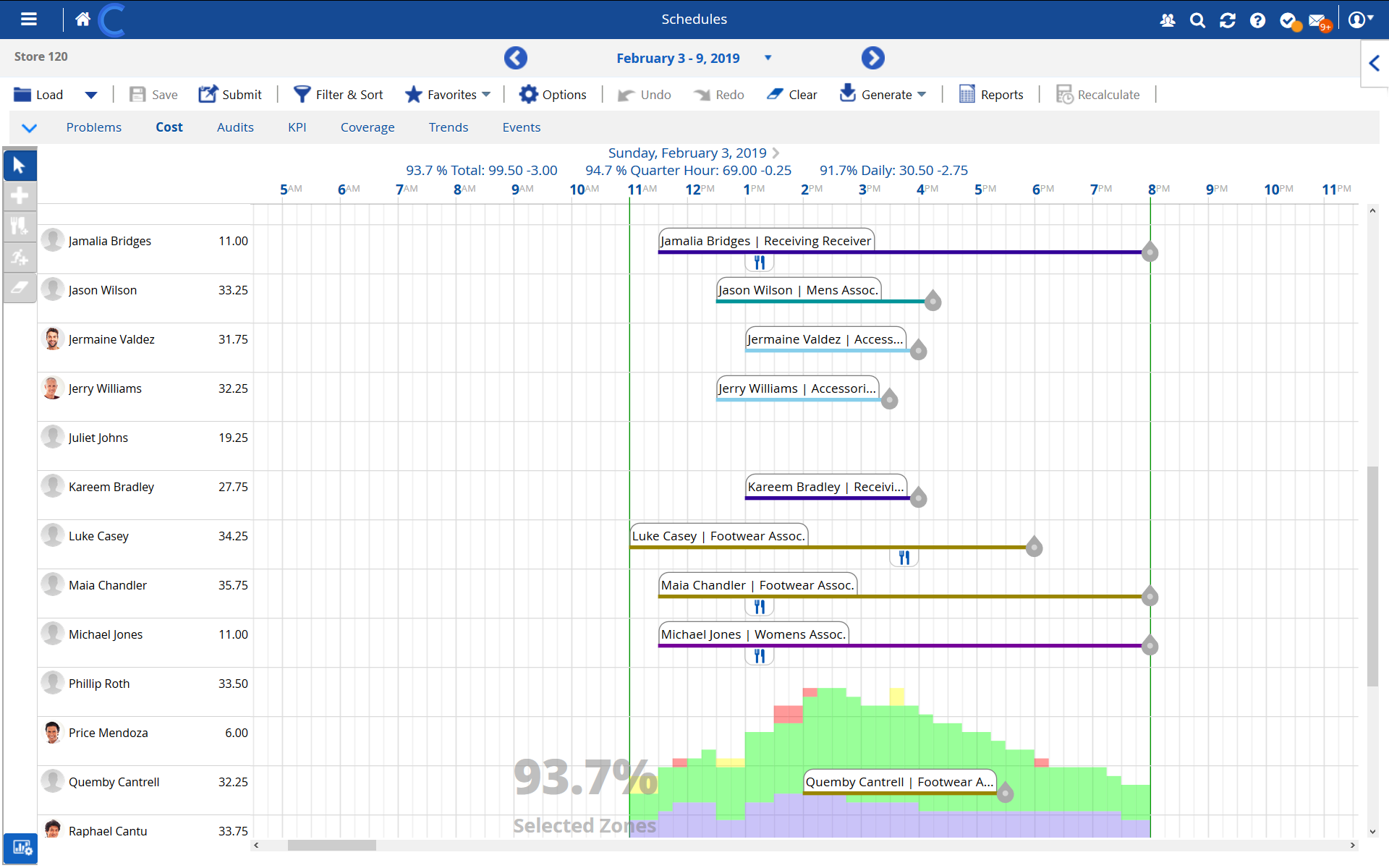Select the pointer arrow tool

tap(20, 166)
